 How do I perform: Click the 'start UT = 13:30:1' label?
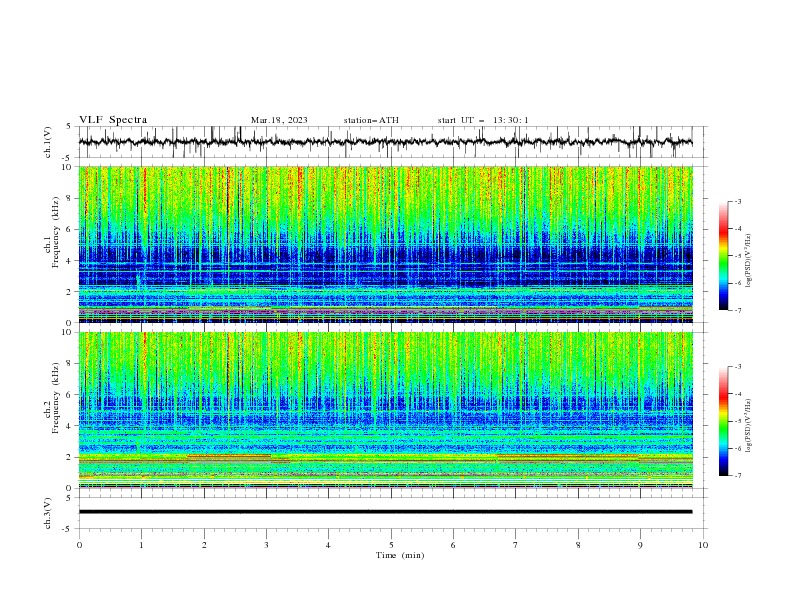click(x=483, y=120)
